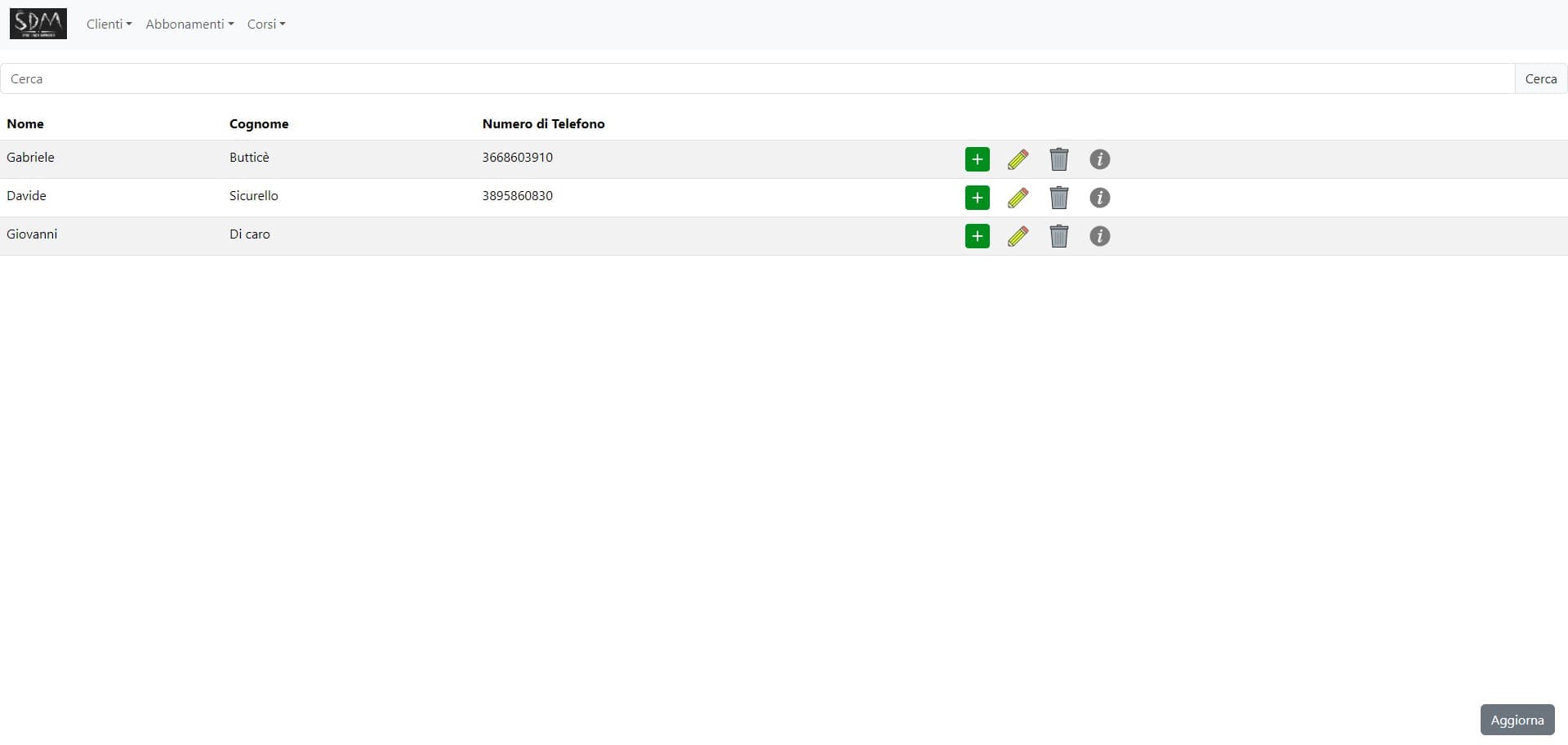Edit Giovanni Di caro's record with the pencil
1568x745 pixels.
(1018, 236)
